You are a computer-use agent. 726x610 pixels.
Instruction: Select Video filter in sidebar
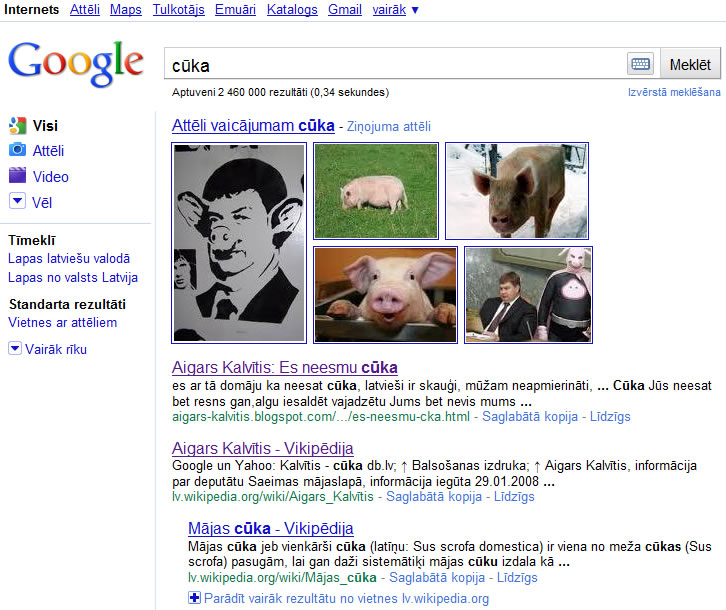tap(50, 176)
